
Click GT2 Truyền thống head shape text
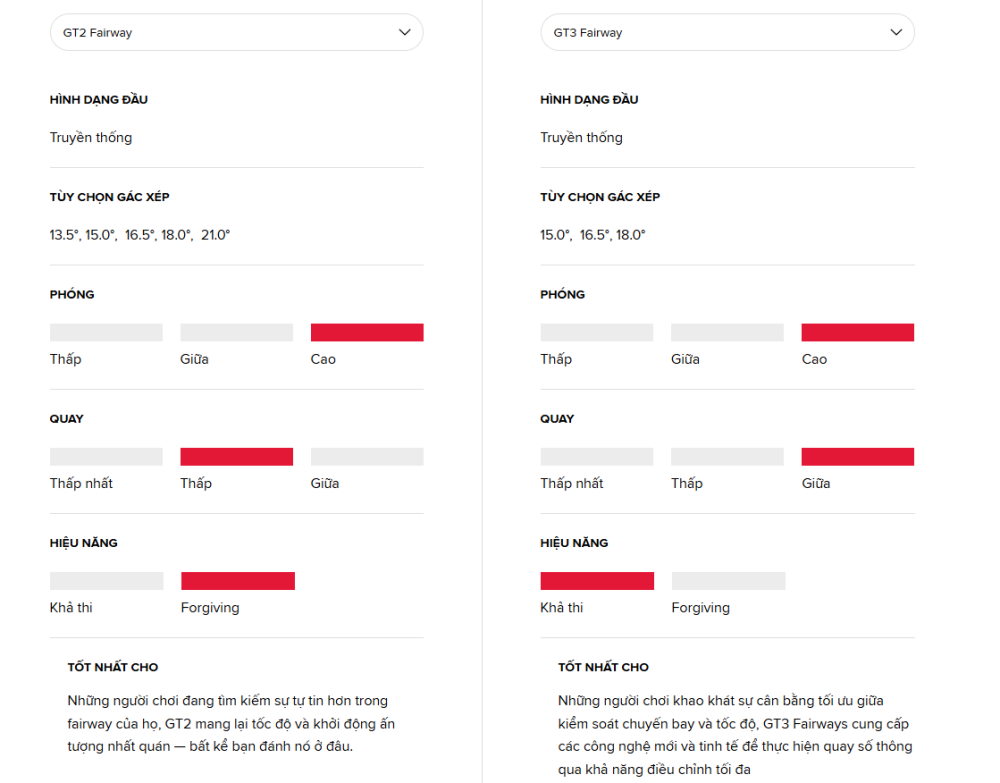coord(91,138)
